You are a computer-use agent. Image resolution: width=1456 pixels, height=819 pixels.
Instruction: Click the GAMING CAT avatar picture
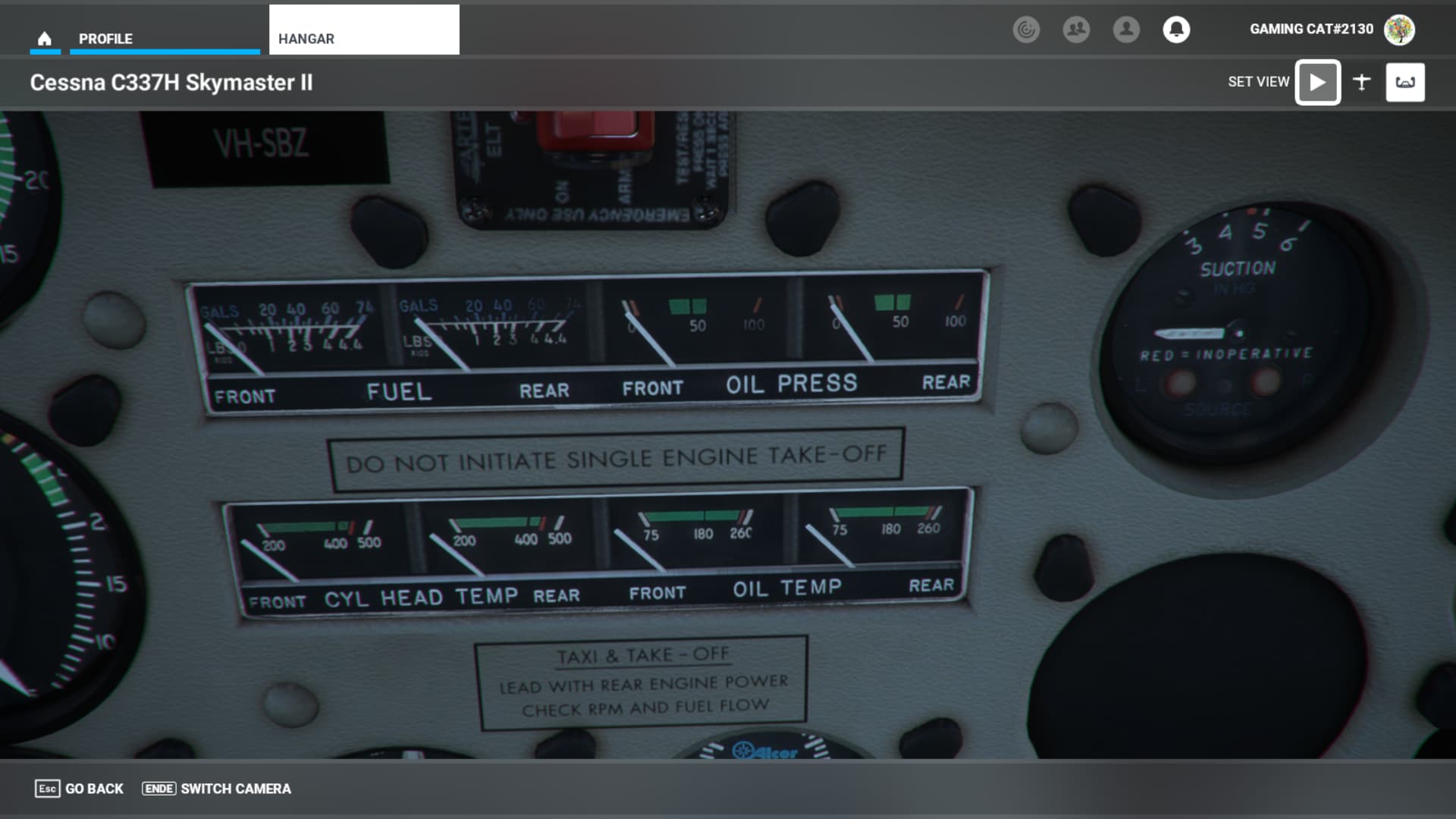1399,30
